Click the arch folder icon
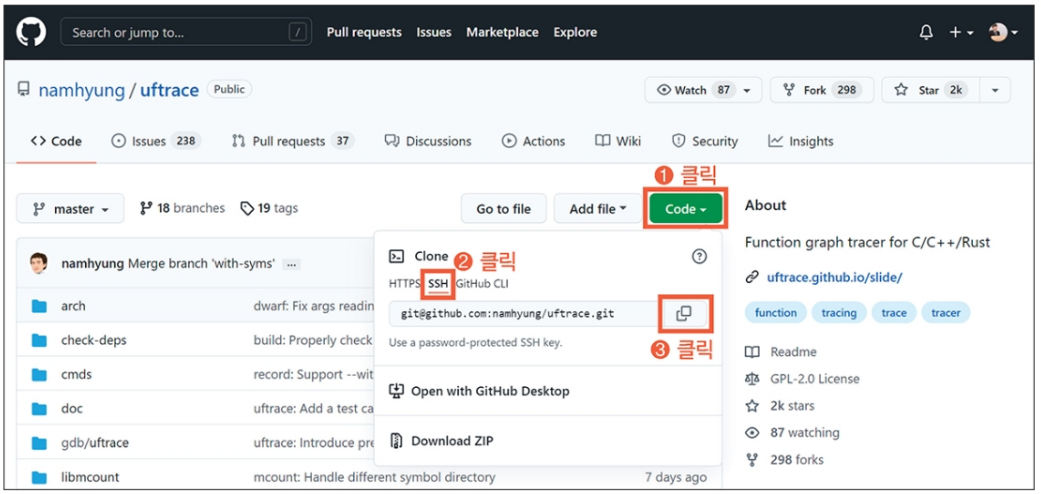1041x494 pixels. click(x=39, y=306)
